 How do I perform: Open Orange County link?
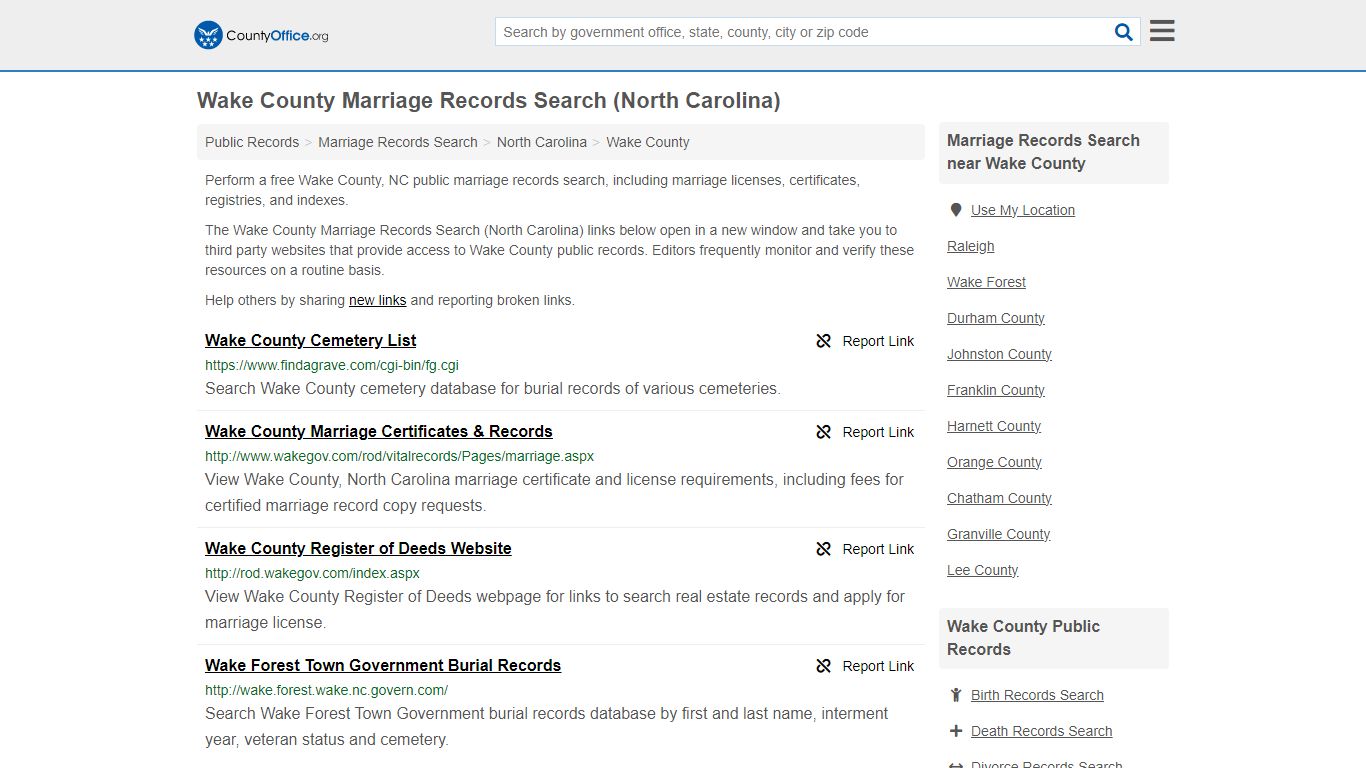tap(994, 462)
